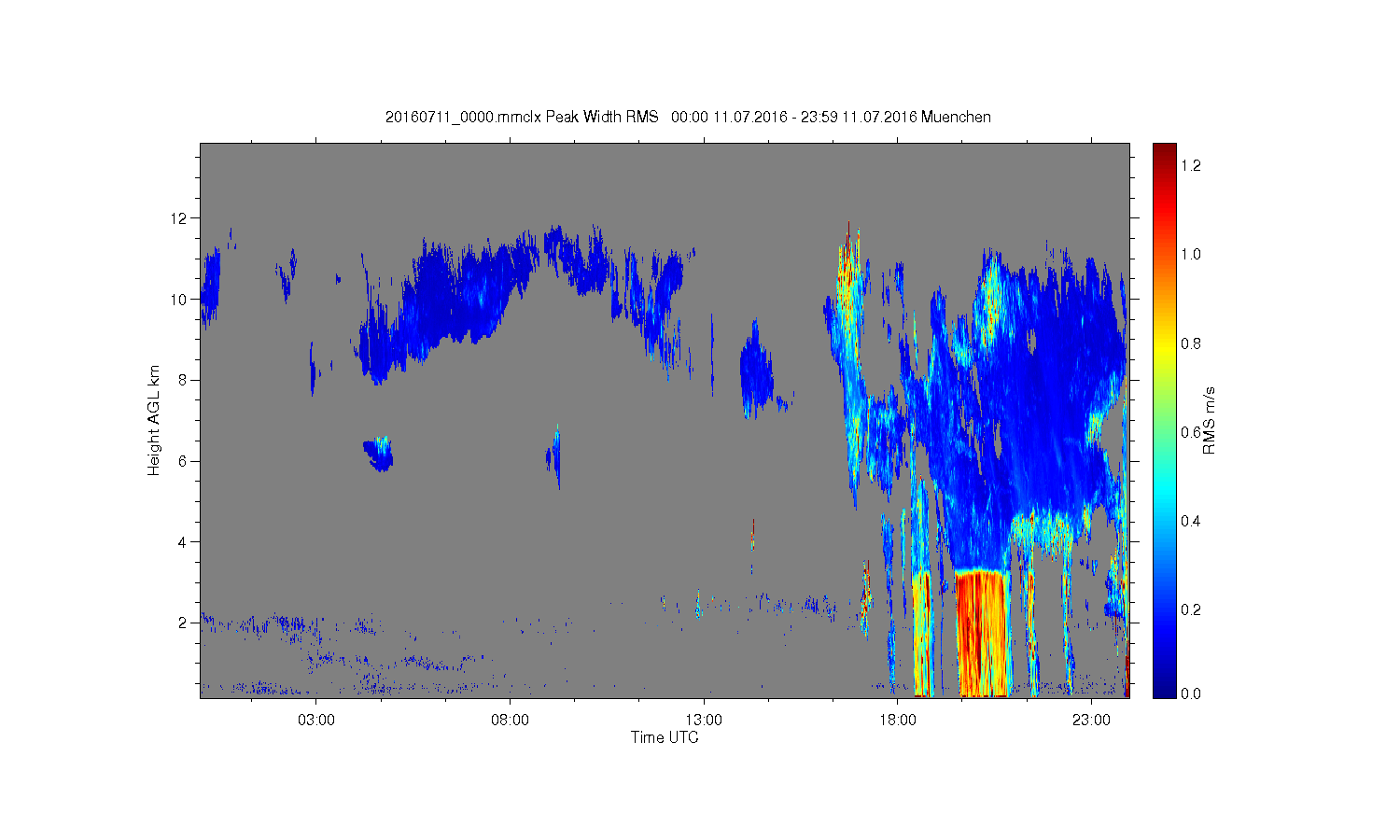Click the colorbar value 0.4
Image resolution: width=1400 pixels, height=840 pixels.
click(x=1190, y=521)
